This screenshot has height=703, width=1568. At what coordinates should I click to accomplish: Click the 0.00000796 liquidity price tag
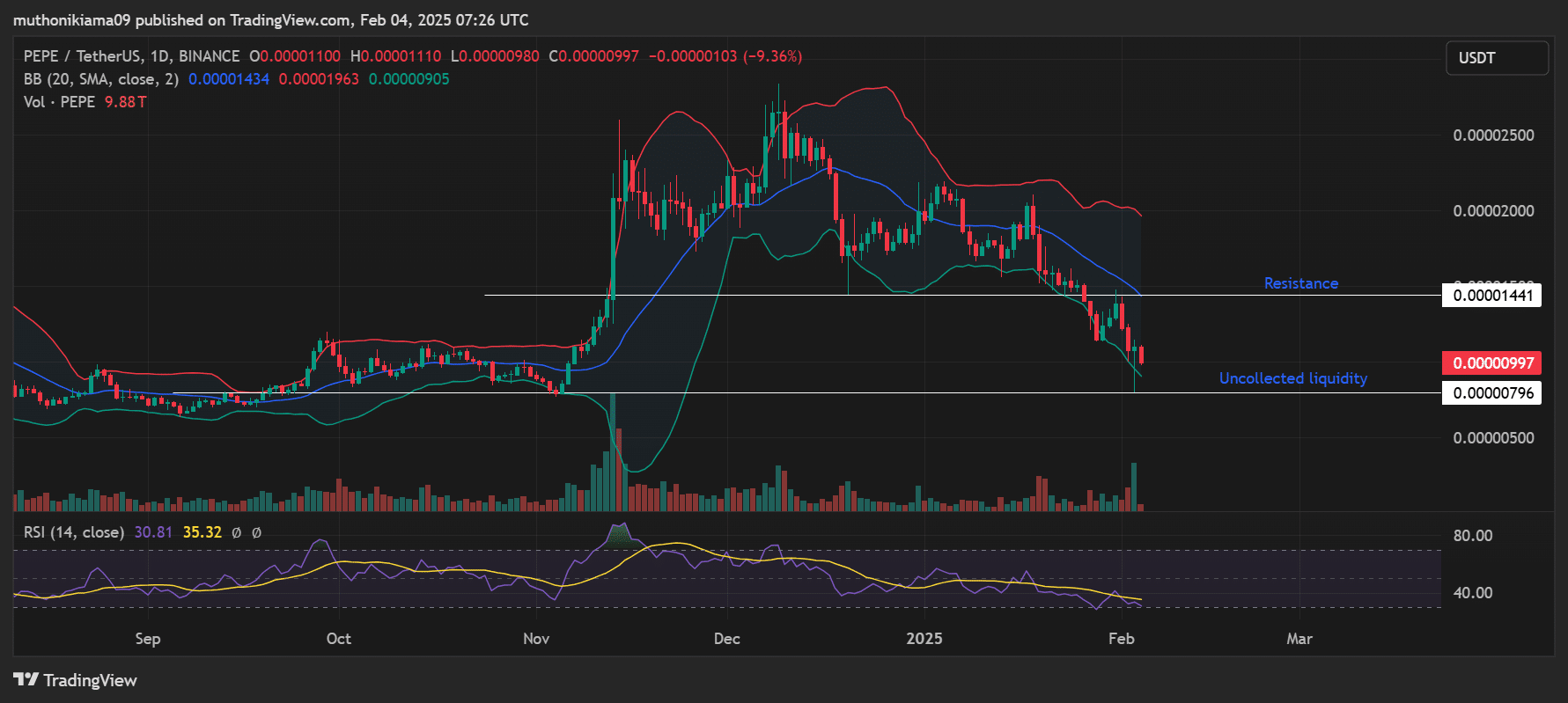point(1493,393)
